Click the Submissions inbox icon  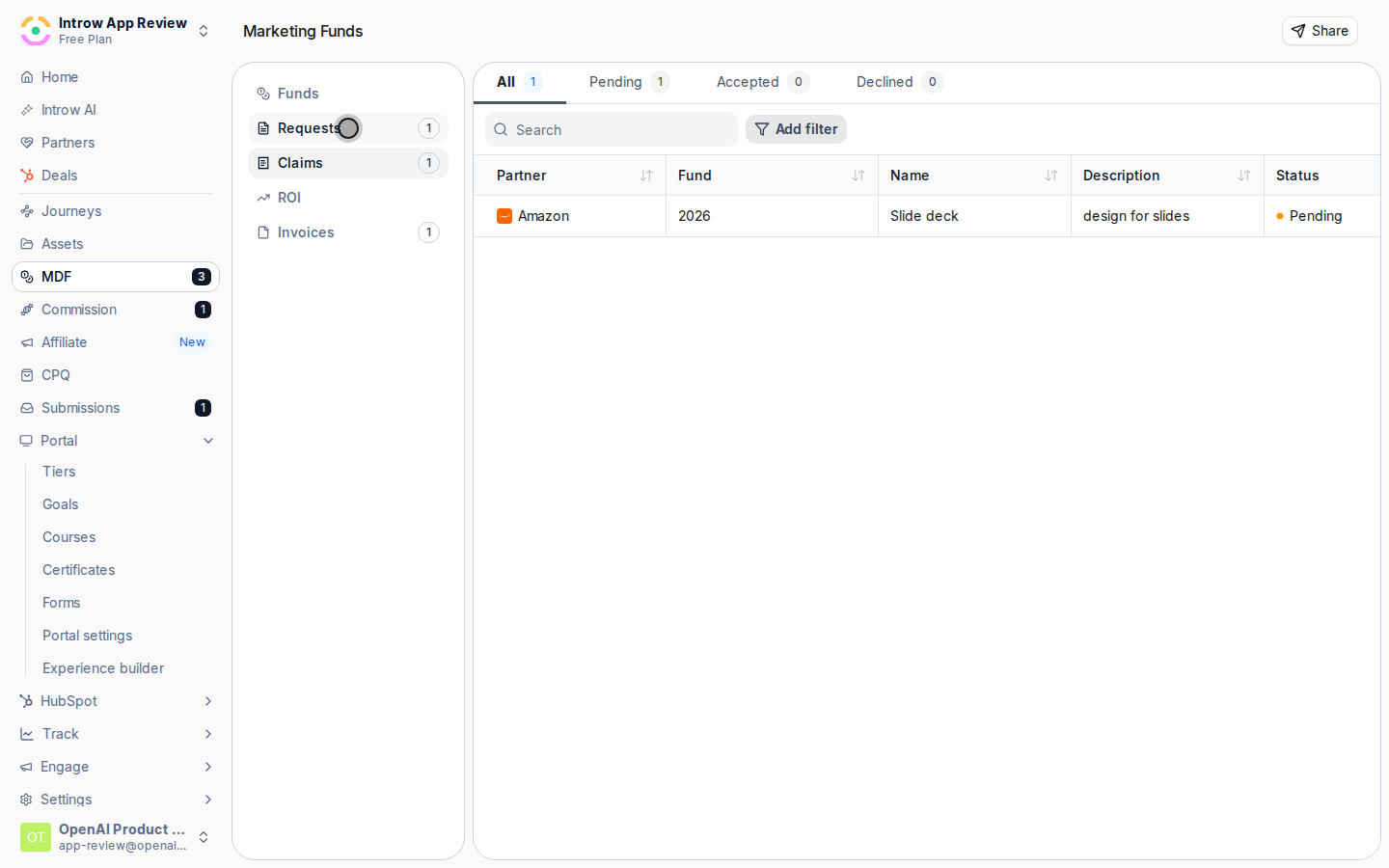pos(27,408)
